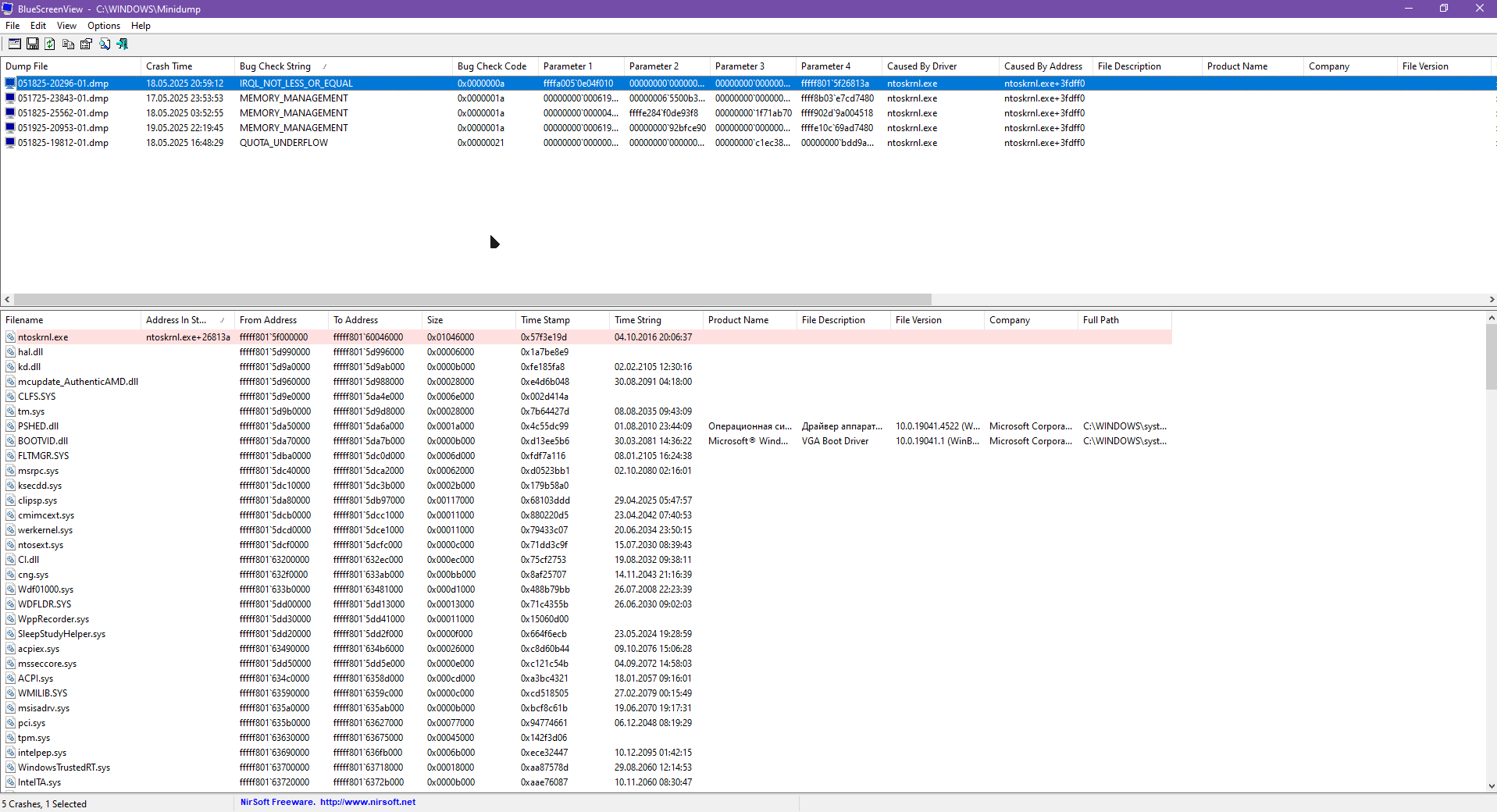Select the MEMORY_MANAGEMENT crash from 17.05.2025
Viewport: 1497px width, 812px height.
point(294,98)
